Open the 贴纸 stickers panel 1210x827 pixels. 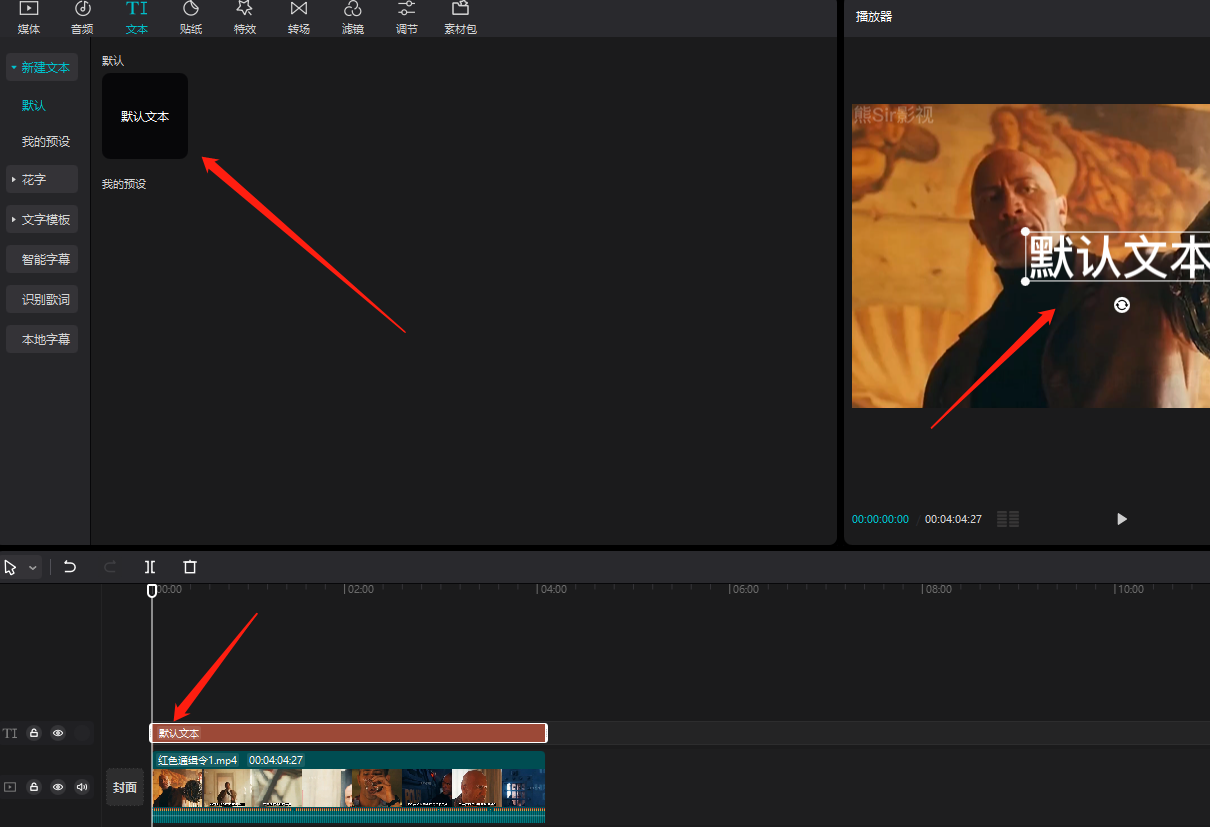pos(190,17)
